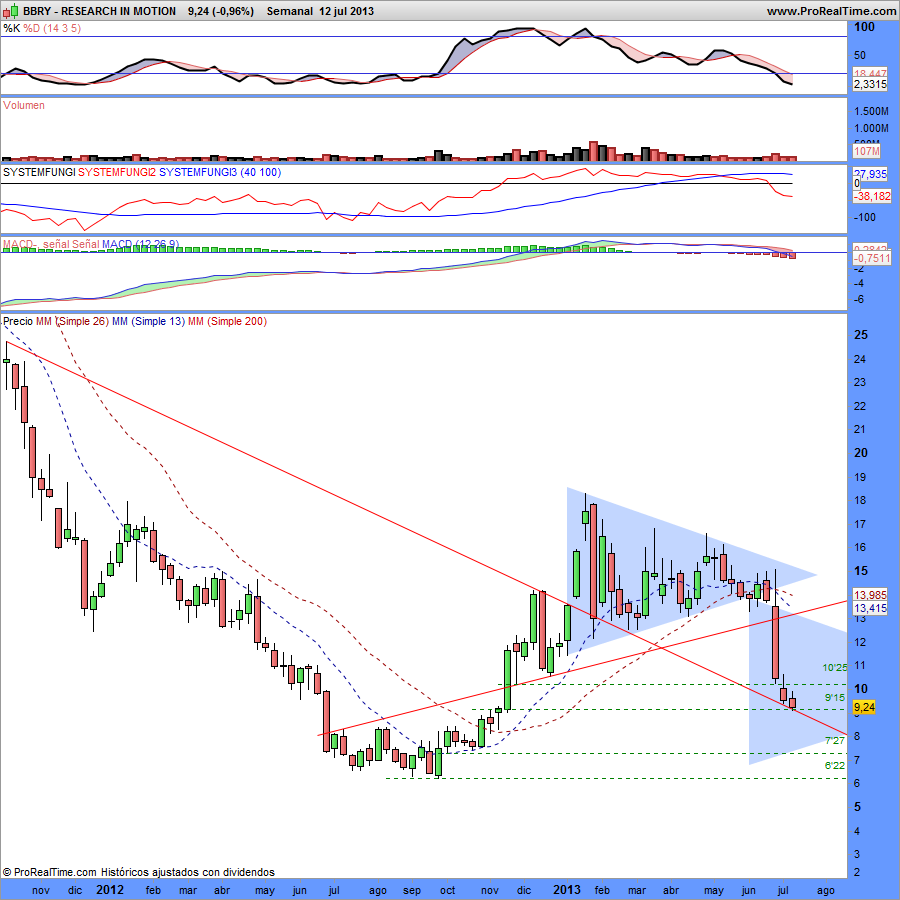
Task: Click the stochastic value 18,447
Action: [x=870, y=73]
